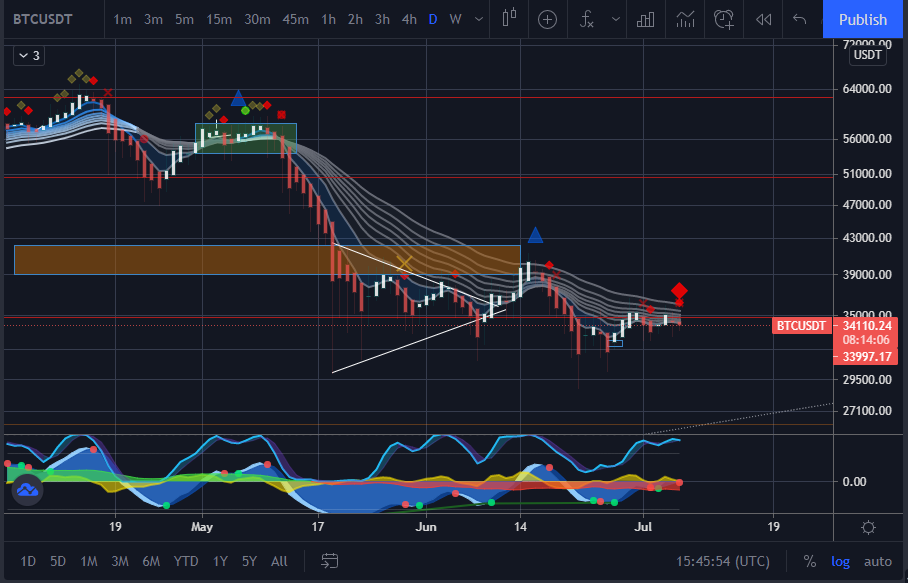The image size is (908, 583).
Task: Switch to the 4h interval
Action: point(409,19)
